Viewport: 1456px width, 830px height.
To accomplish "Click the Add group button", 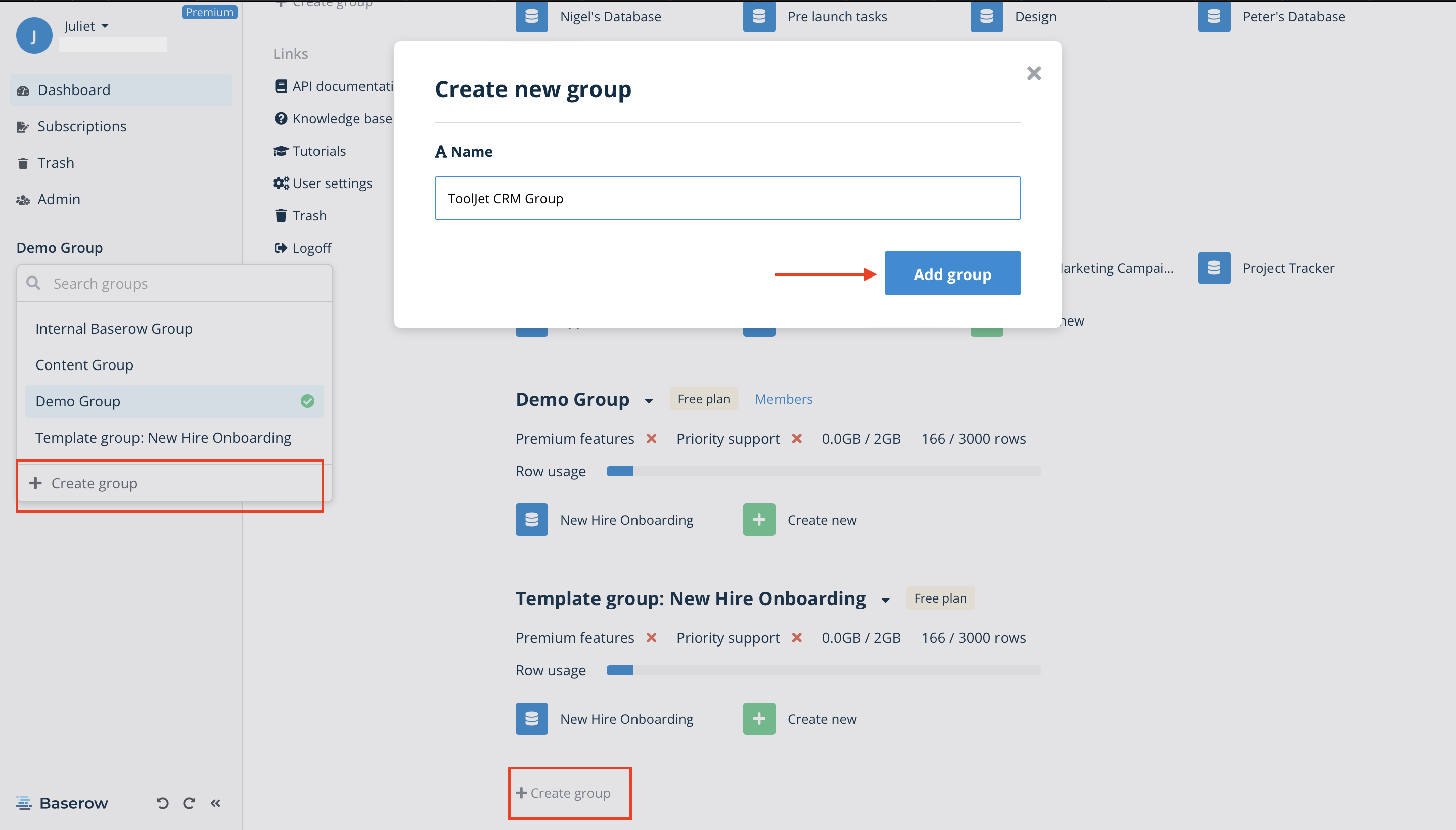I will (x=951, y=273).
